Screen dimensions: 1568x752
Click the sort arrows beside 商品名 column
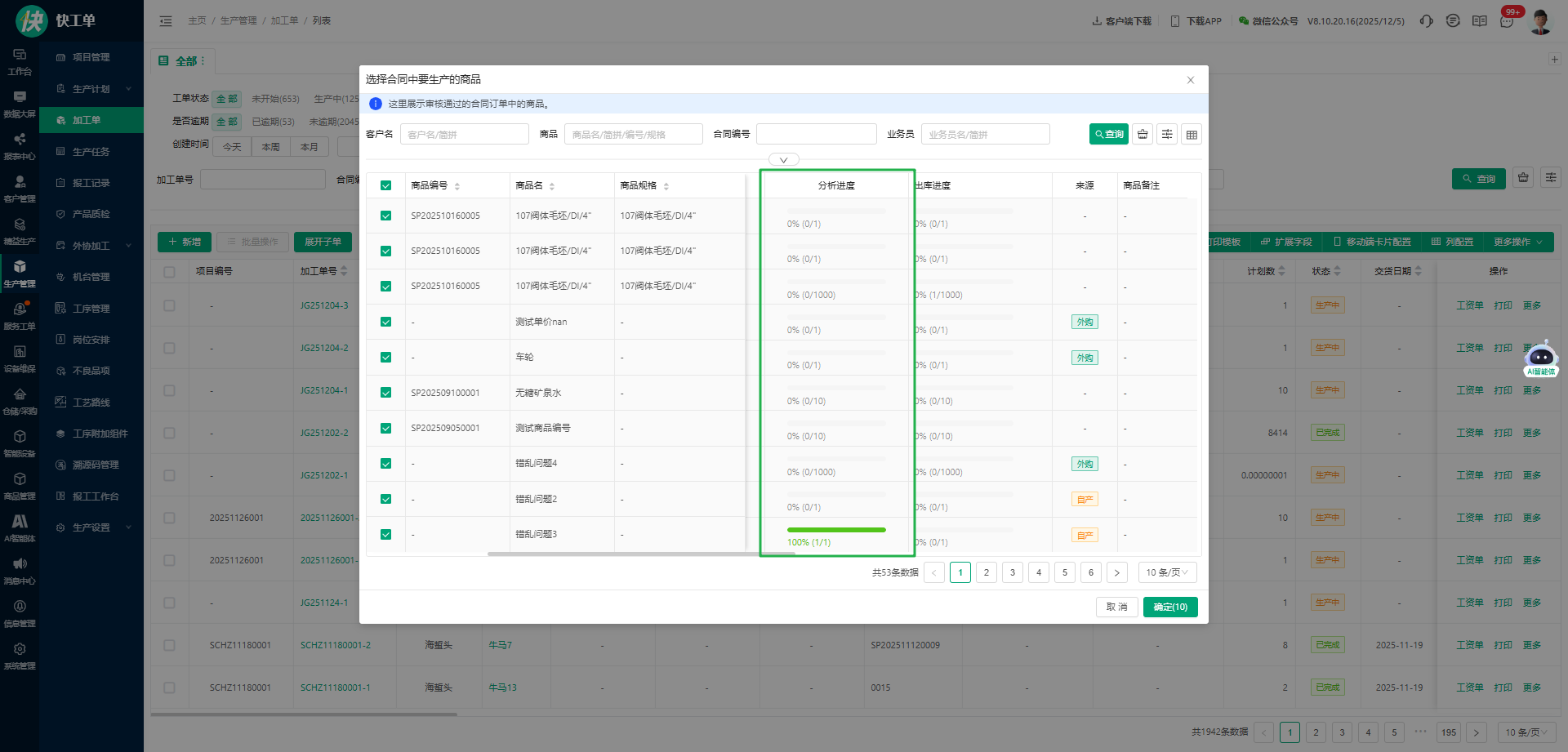tap(552, 186)
